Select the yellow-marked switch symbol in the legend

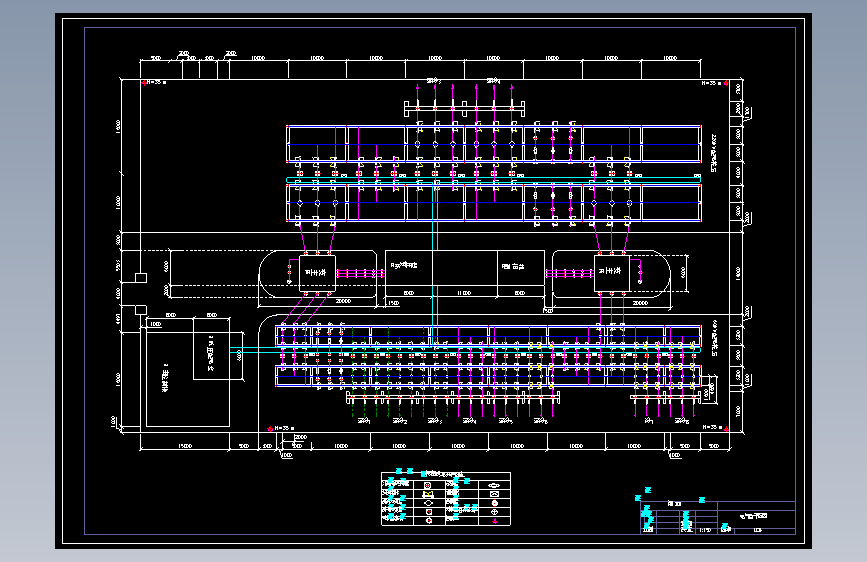point(427,494)
